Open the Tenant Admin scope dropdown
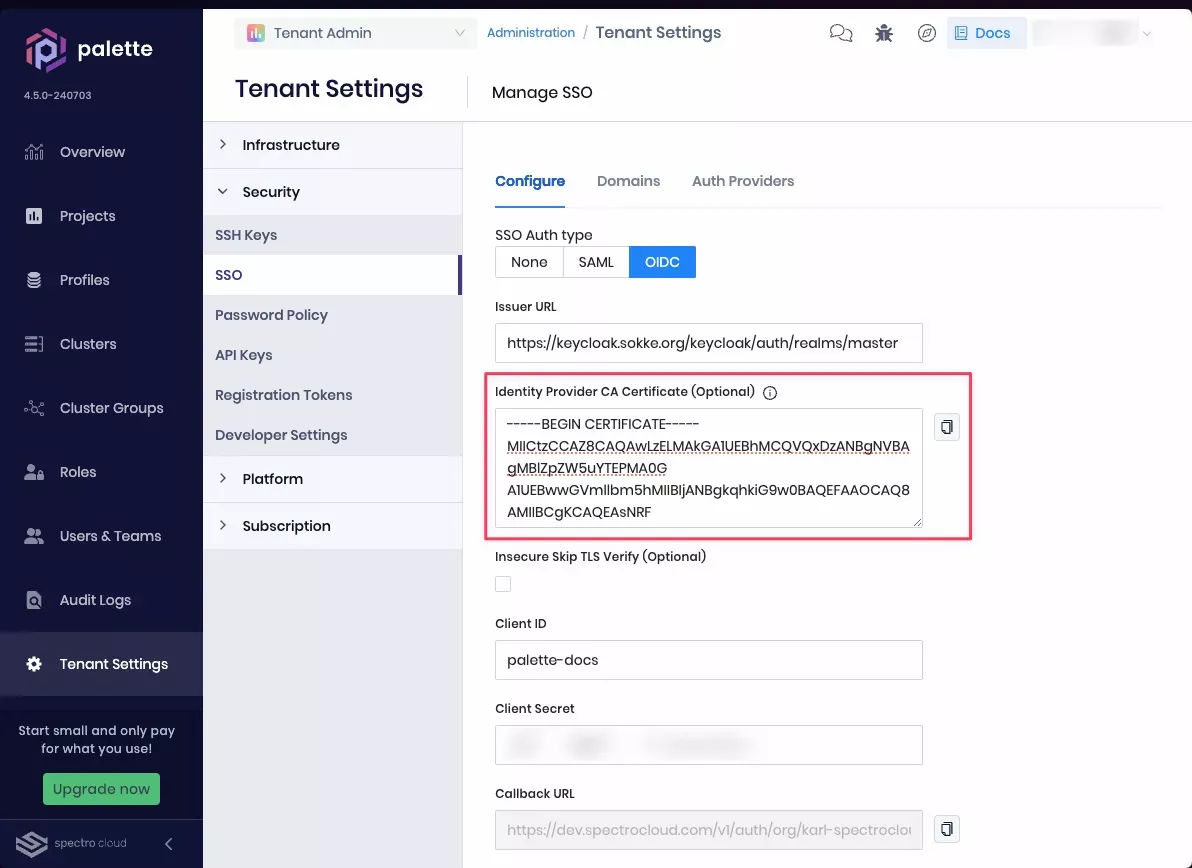The height and width of the screenshot is (868, 1192). coord(355,32)
